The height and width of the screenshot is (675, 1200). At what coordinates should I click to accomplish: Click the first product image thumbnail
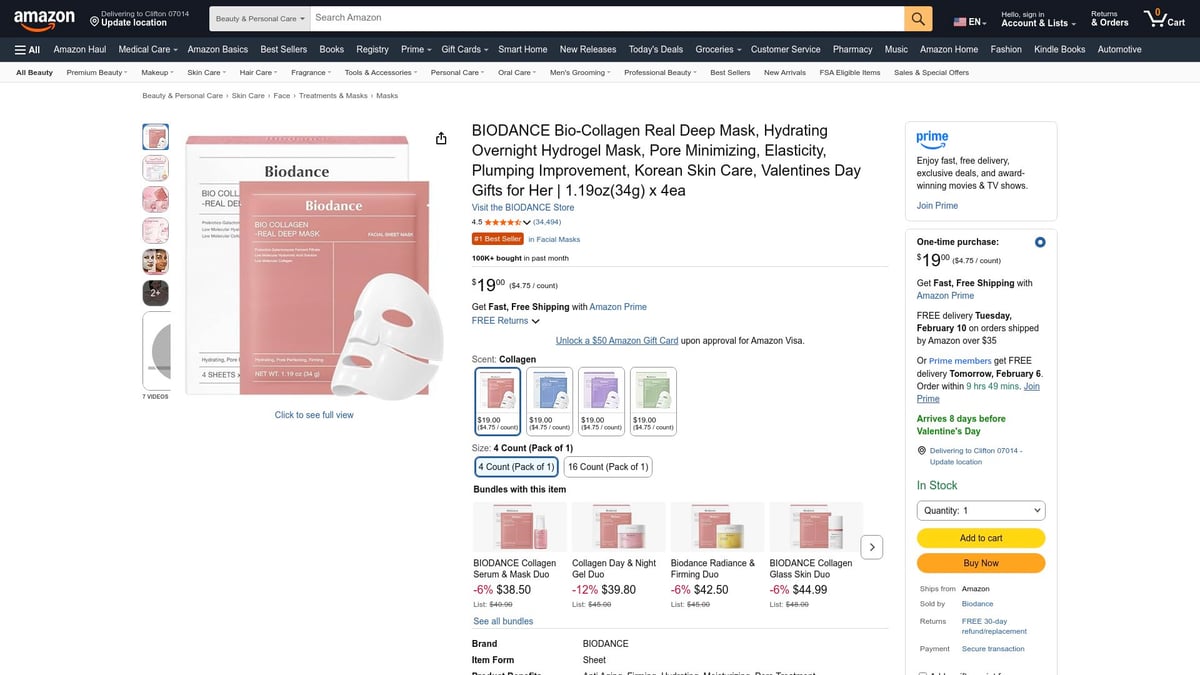(155, 136)
